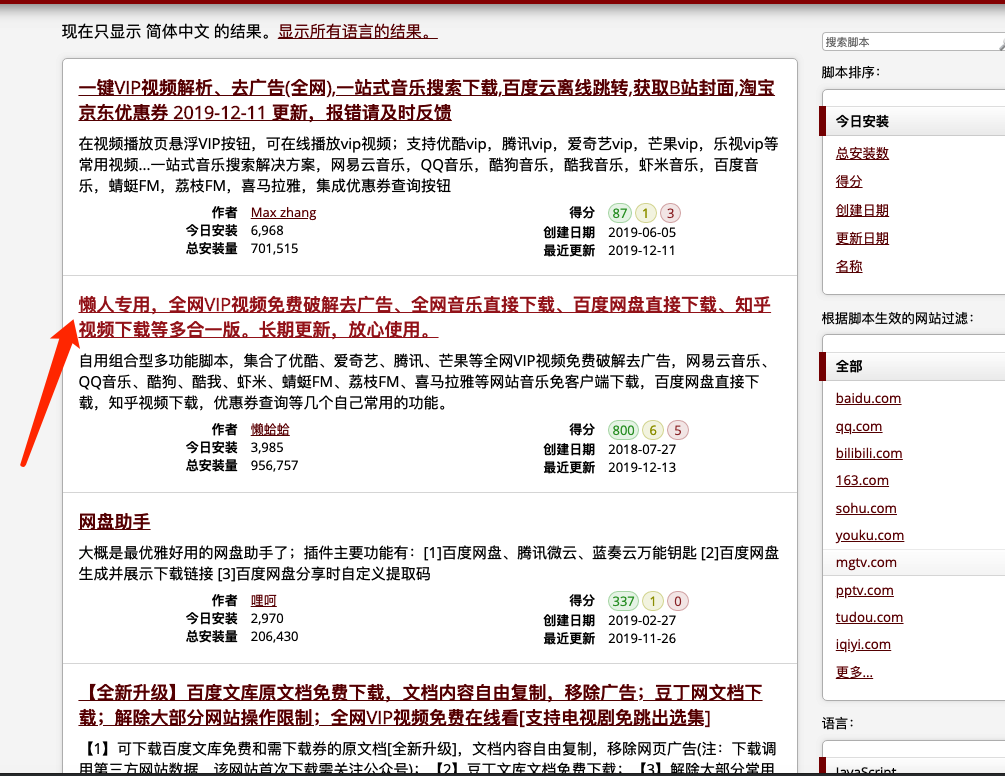1005x776 pixels.
Task: Click the yellow score badge next to 337
Action: click(652, 602)
